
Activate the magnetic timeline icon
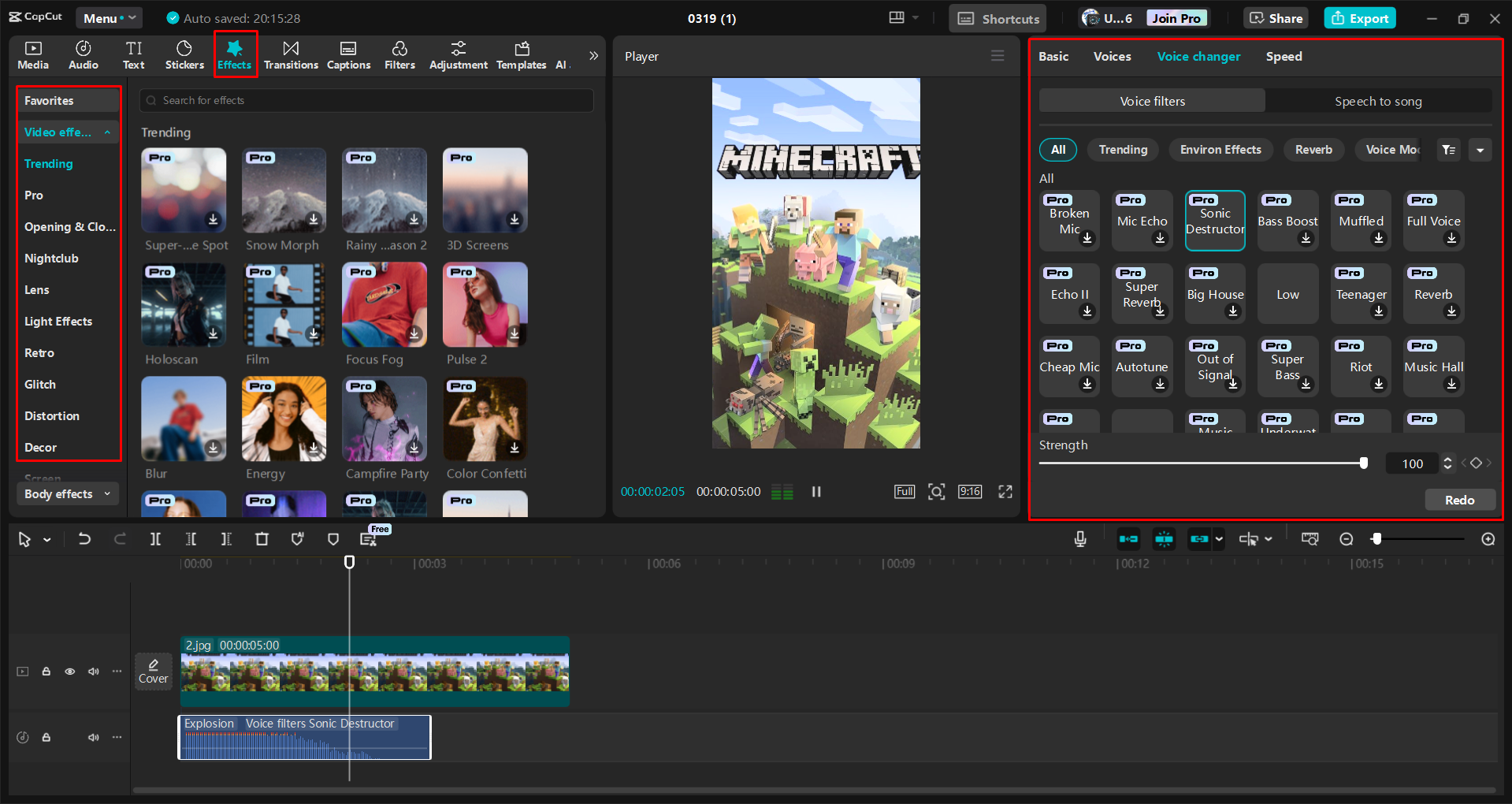(1164, 539)
